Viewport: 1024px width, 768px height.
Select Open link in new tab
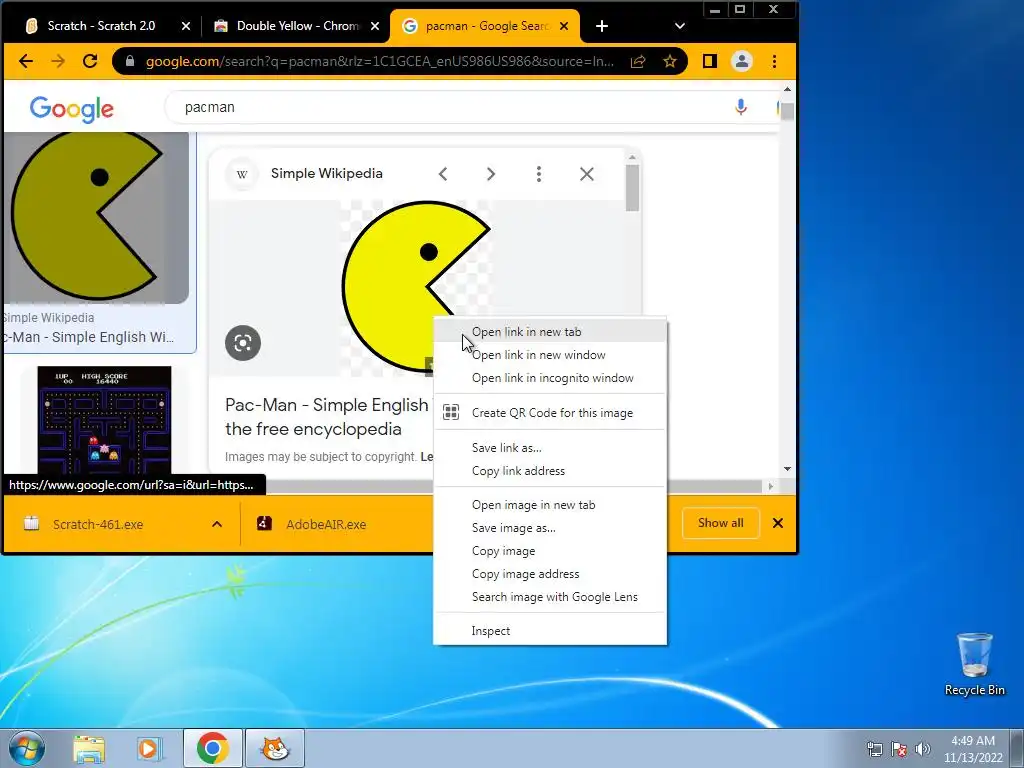550,332
